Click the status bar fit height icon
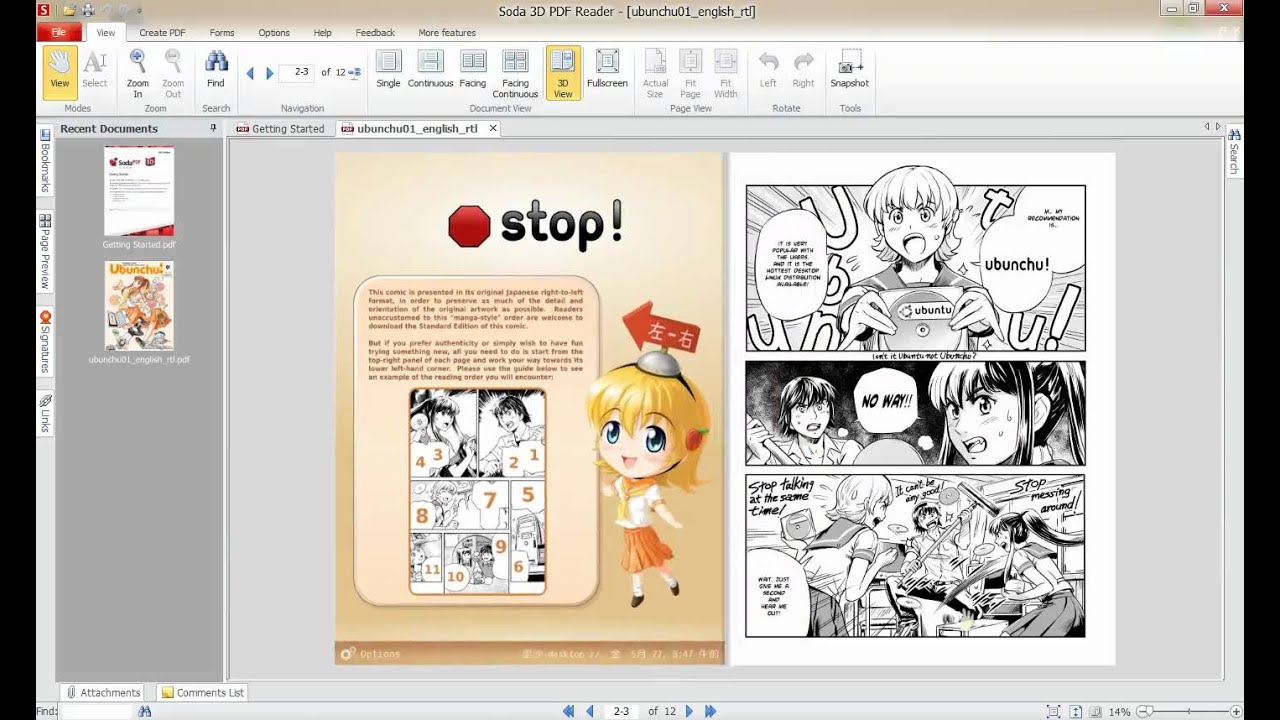Image resolution: width=1280 pixels, height=720 pixels. tap(1076, 711)
